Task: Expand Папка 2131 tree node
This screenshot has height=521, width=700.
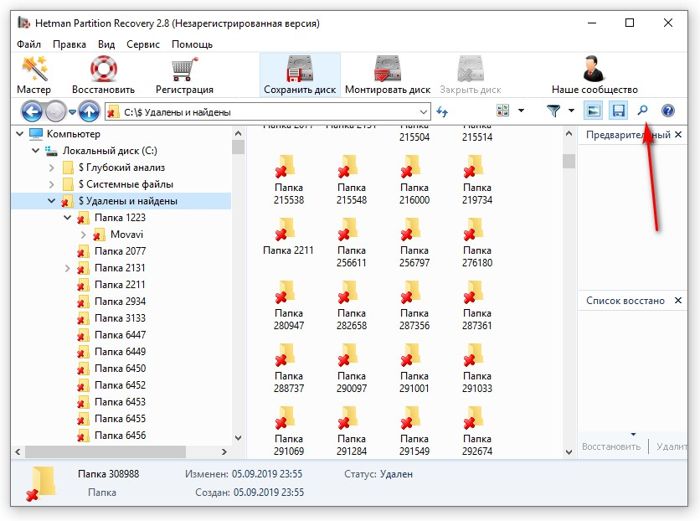Action: 67,268
